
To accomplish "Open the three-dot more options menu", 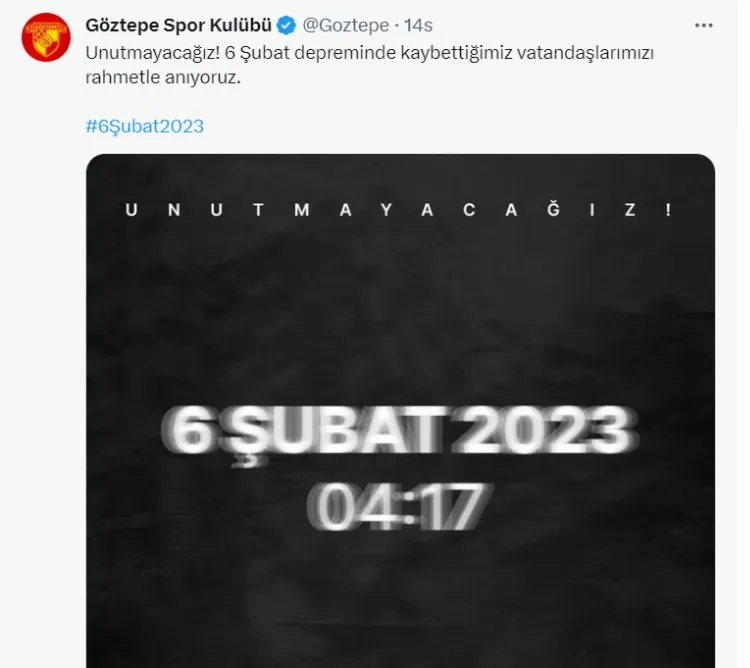I will point(703,25).
